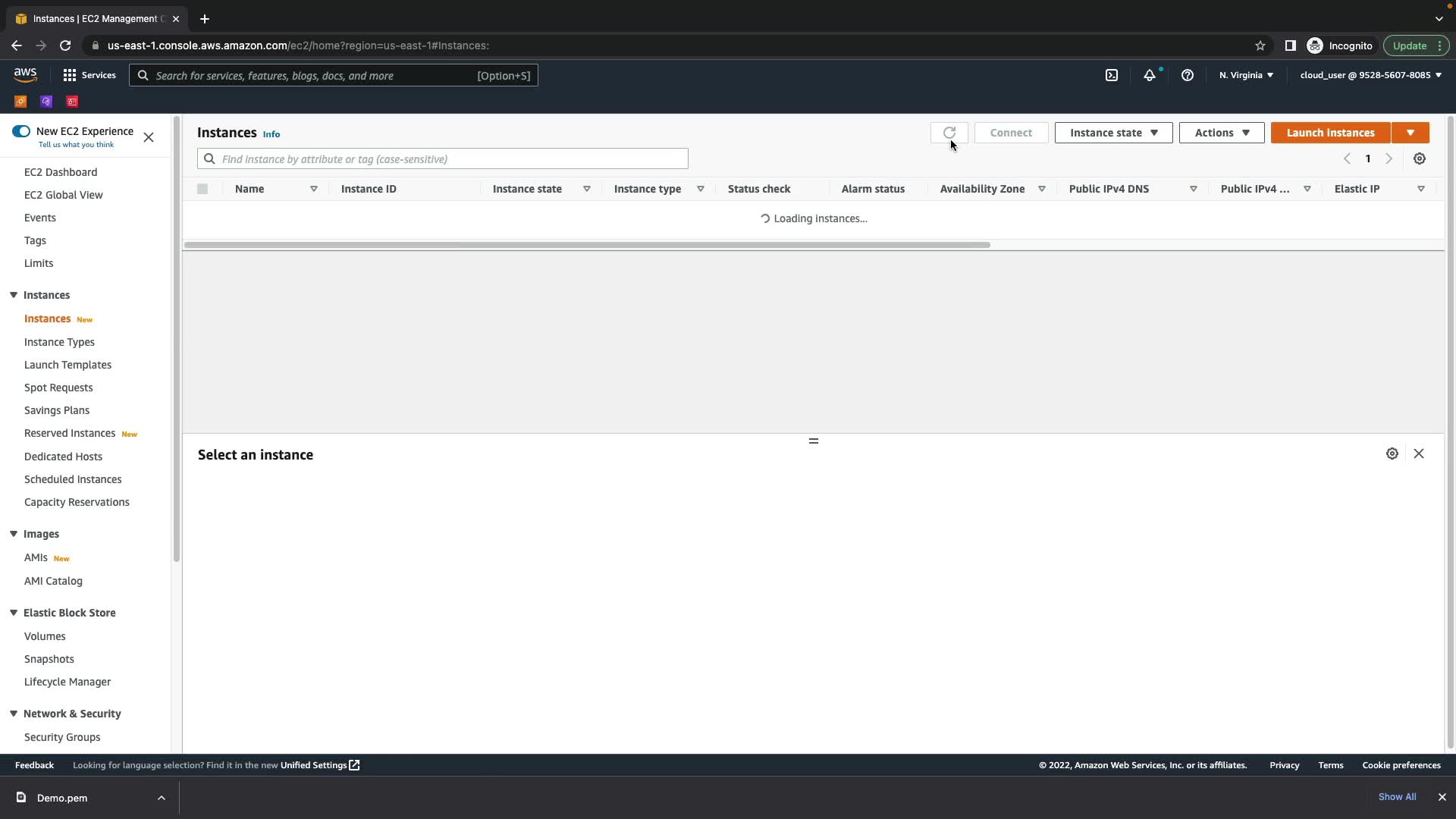Expand the N. Virginia region selector
1456x819 pixels.
tap(1246, 75)
